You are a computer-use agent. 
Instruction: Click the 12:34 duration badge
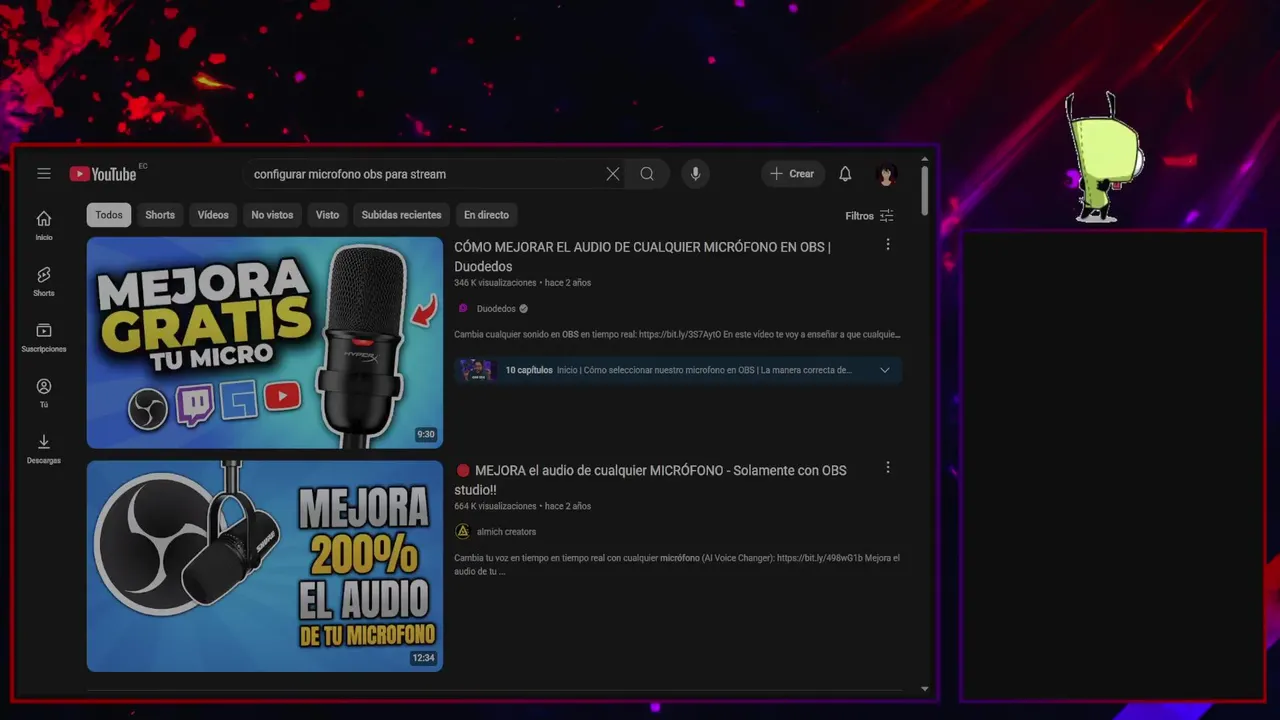(424, 658)
